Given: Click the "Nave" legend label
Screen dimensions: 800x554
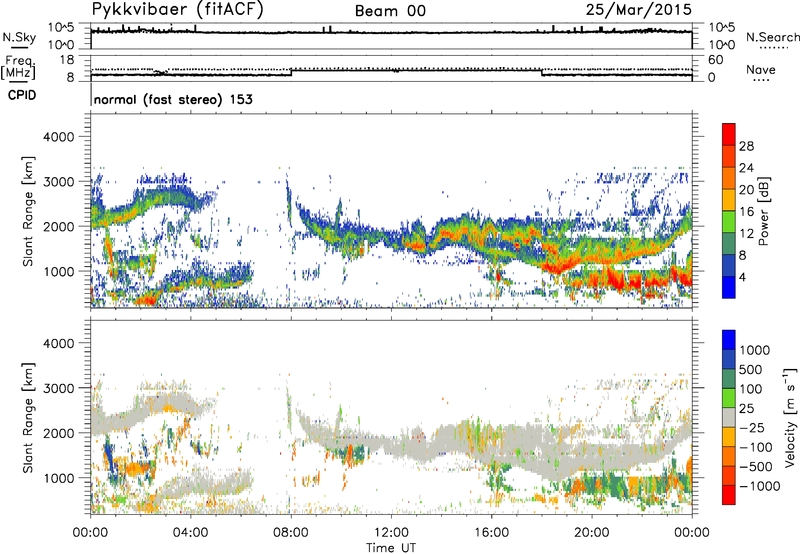Looking at the screenshot, I should tap(761, 69).
